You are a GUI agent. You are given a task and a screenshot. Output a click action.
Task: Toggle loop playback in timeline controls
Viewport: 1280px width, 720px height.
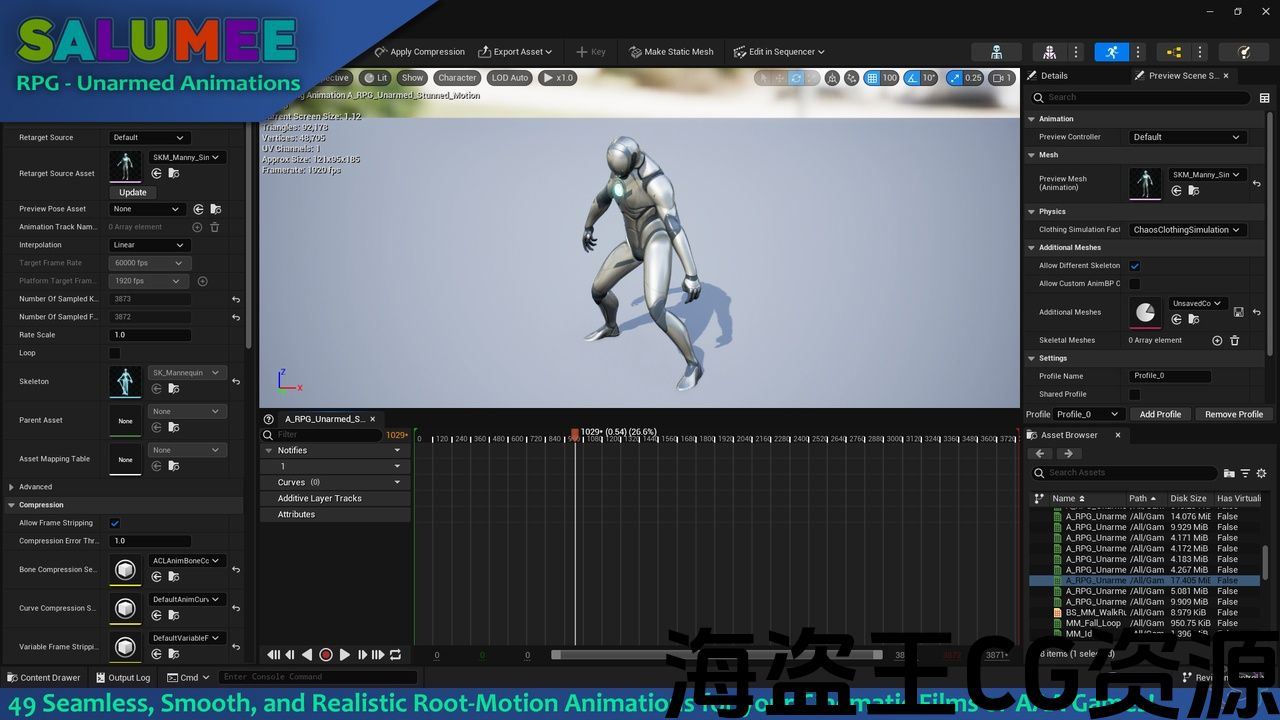pos(396,655)
